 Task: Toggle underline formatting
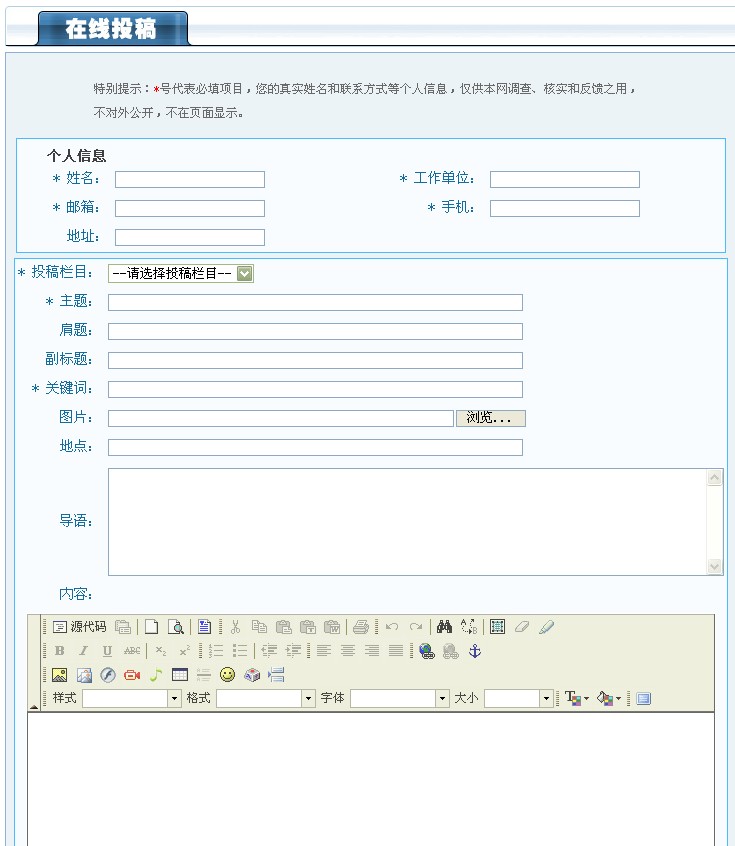click(x=108, y=651)
